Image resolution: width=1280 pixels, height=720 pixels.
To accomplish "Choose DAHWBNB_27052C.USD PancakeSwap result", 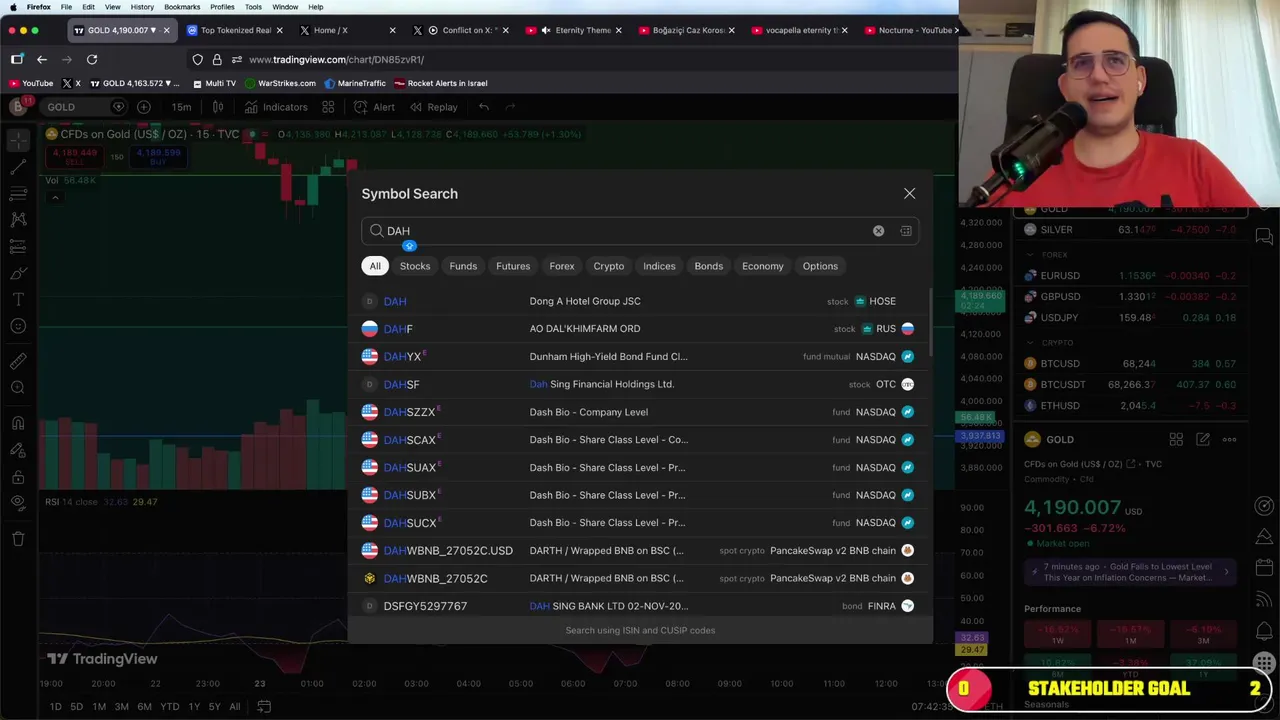I will click(640, 551).
